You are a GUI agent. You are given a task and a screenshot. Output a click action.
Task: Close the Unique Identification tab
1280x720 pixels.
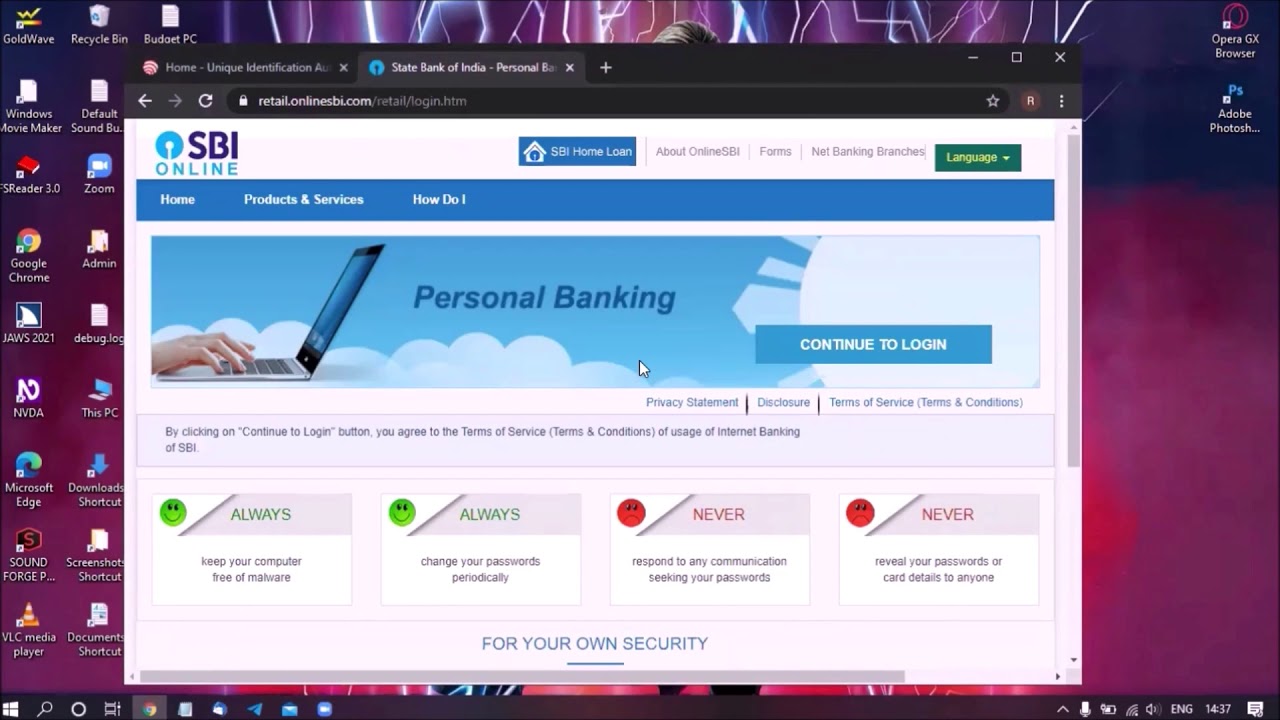click(344, 68)
